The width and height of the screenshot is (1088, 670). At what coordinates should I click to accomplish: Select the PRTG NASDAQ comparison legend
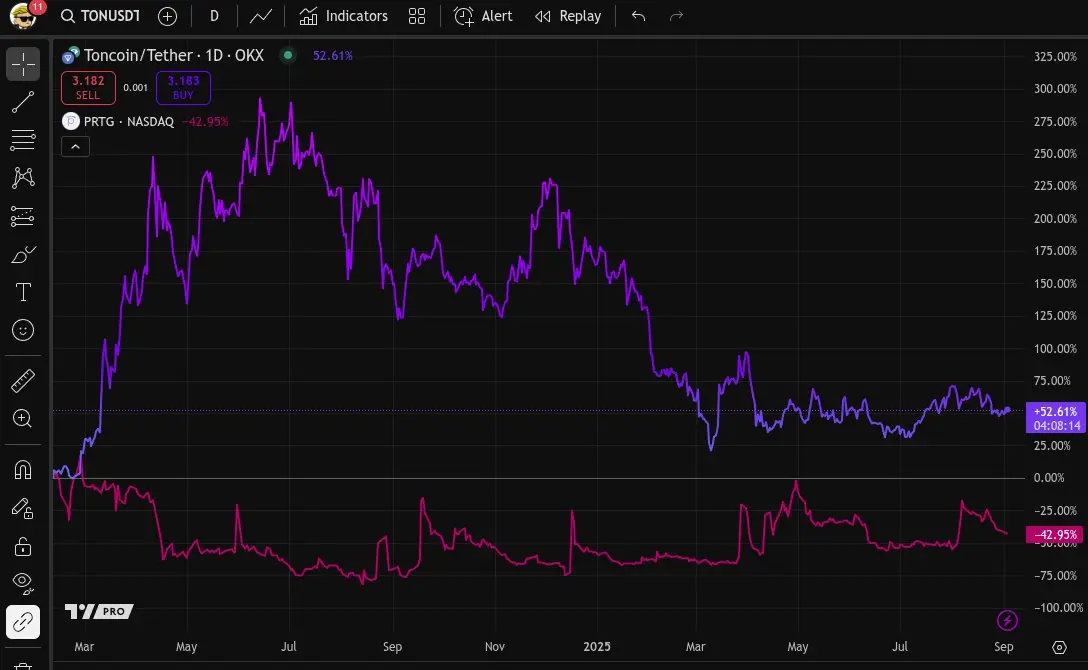[x=129, y=121]
